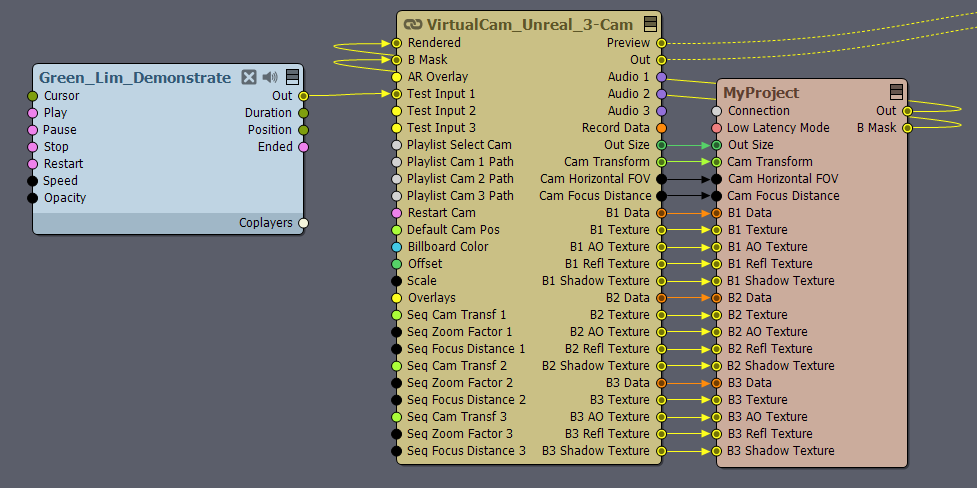Mute audio via speaker icon on Green_Lim_Demonstrate
The image size is (977, 488).
coord(270,77)
